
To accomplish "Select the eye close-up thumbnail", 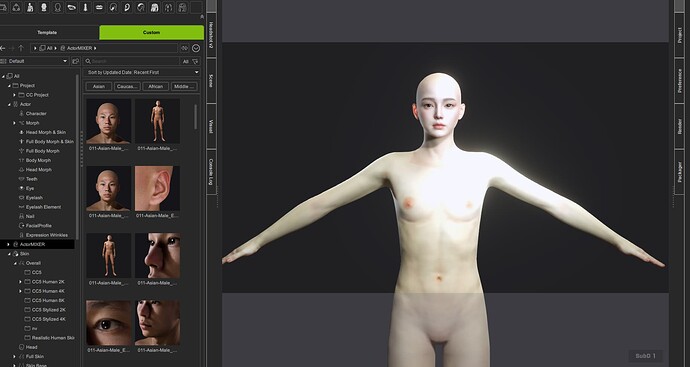I will 109,323.
